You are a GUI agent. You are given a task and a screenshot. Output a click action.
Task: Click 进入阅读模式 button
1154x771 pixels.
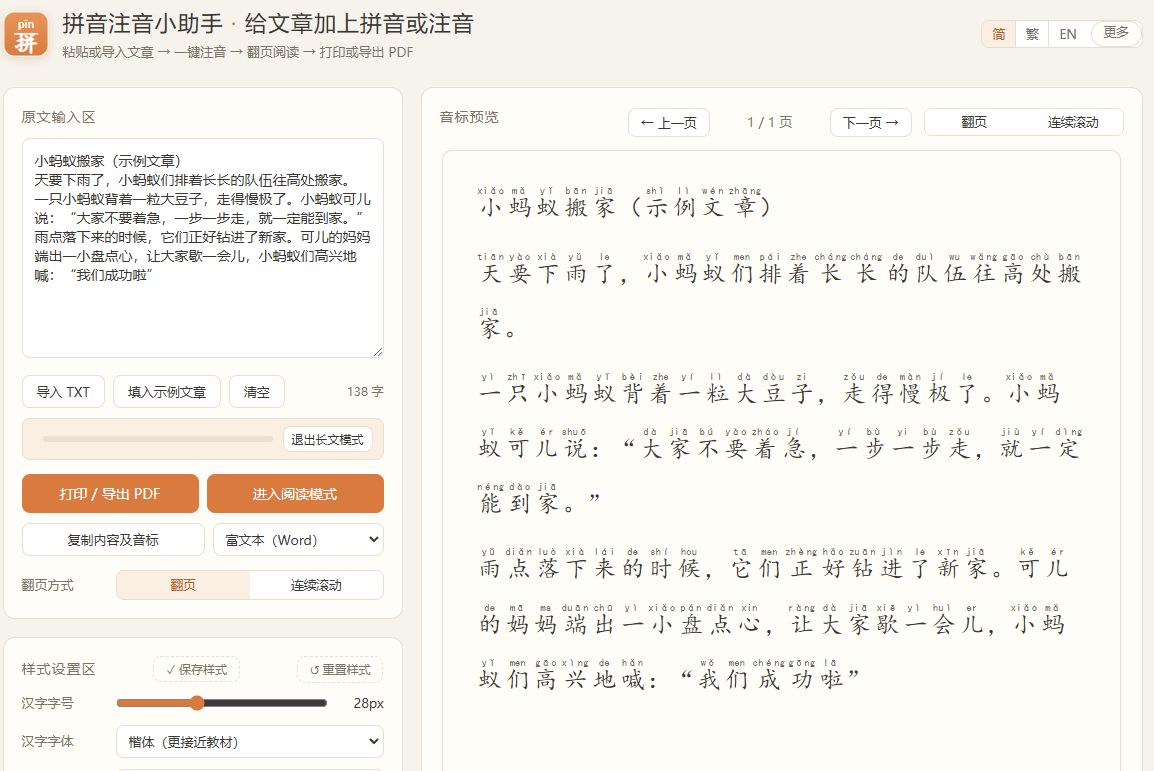point(295,494)
